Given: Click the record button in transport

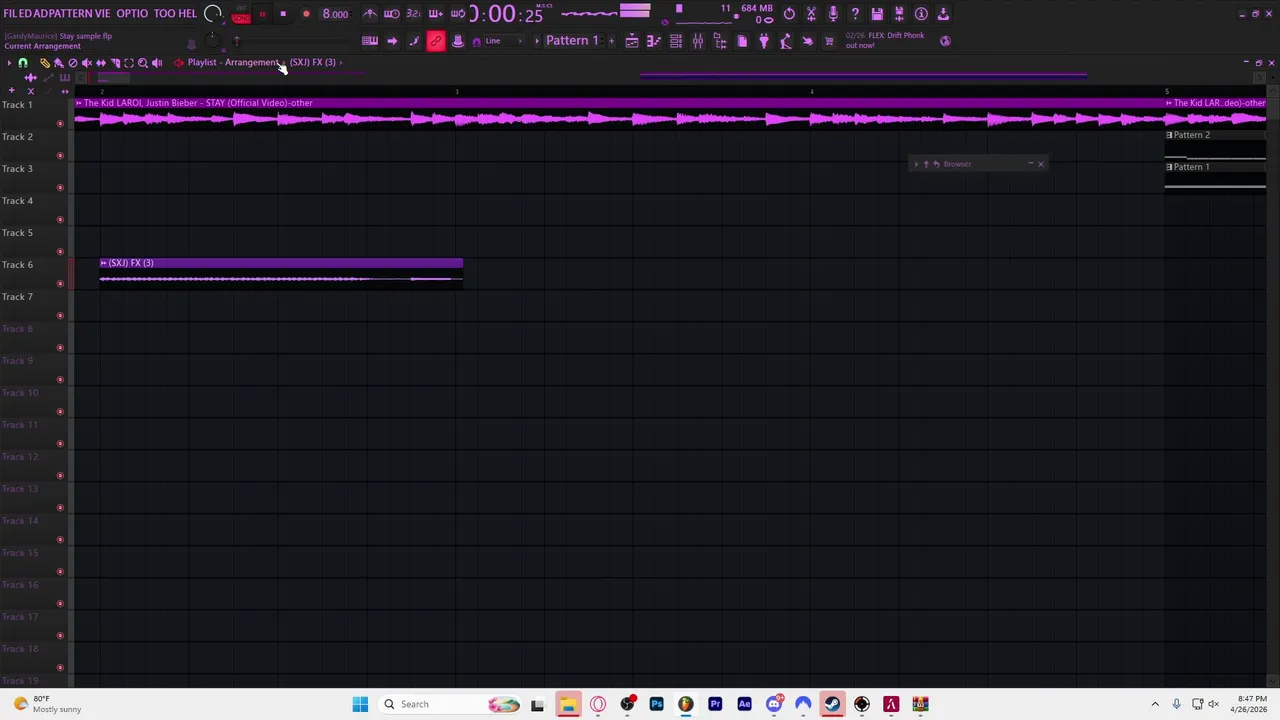Looking at the screenshot, I should pos(306,14).
